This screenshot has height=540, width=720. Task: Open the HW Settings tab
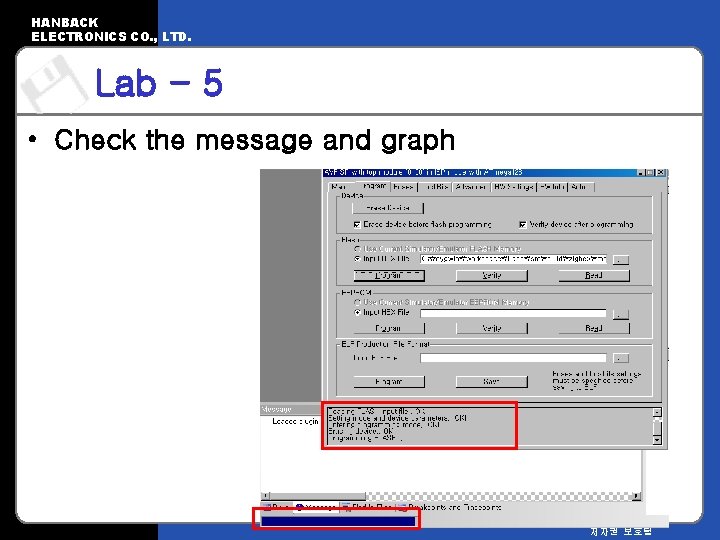513,187
